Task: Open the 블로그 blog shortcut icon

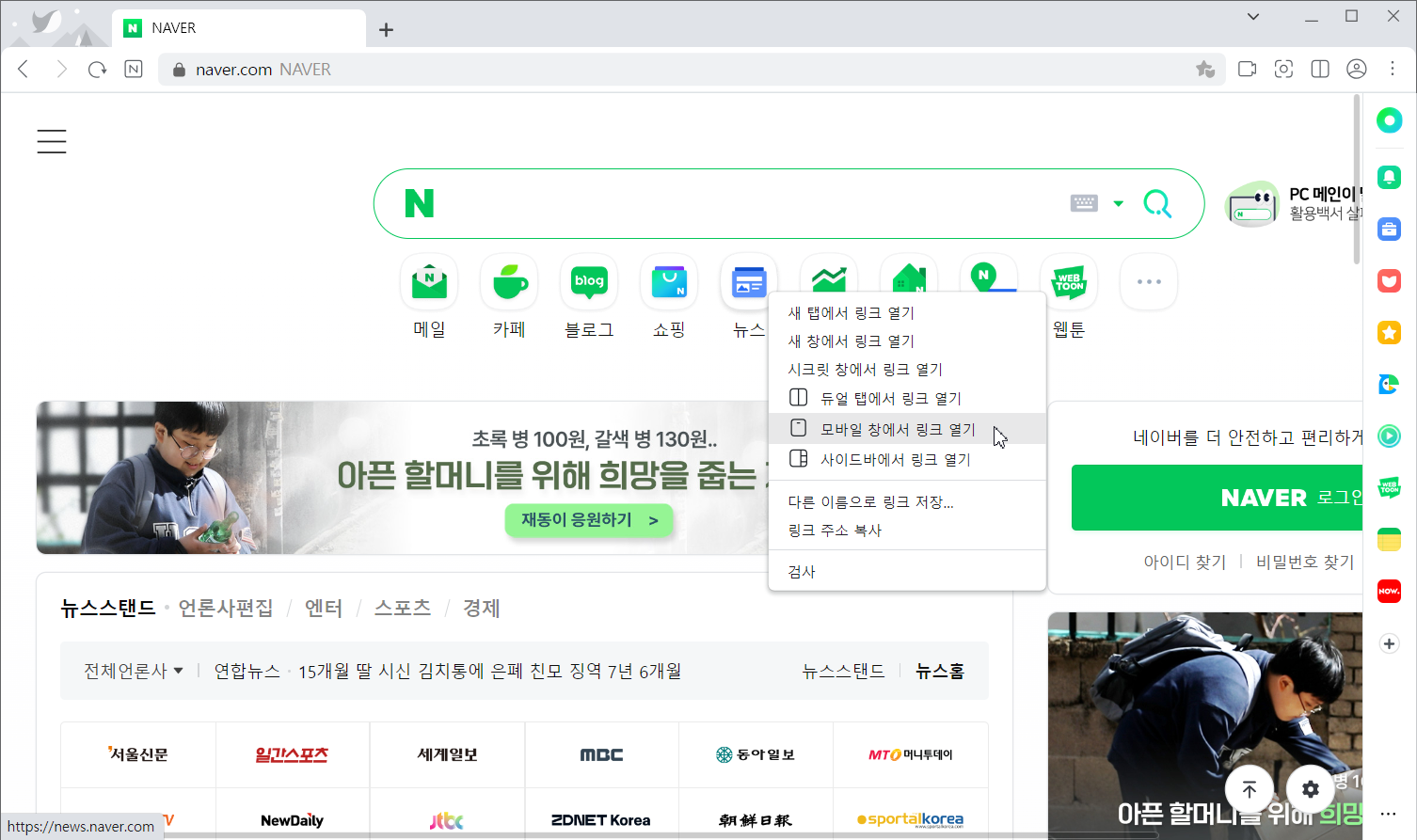Action: click(589, 281)
